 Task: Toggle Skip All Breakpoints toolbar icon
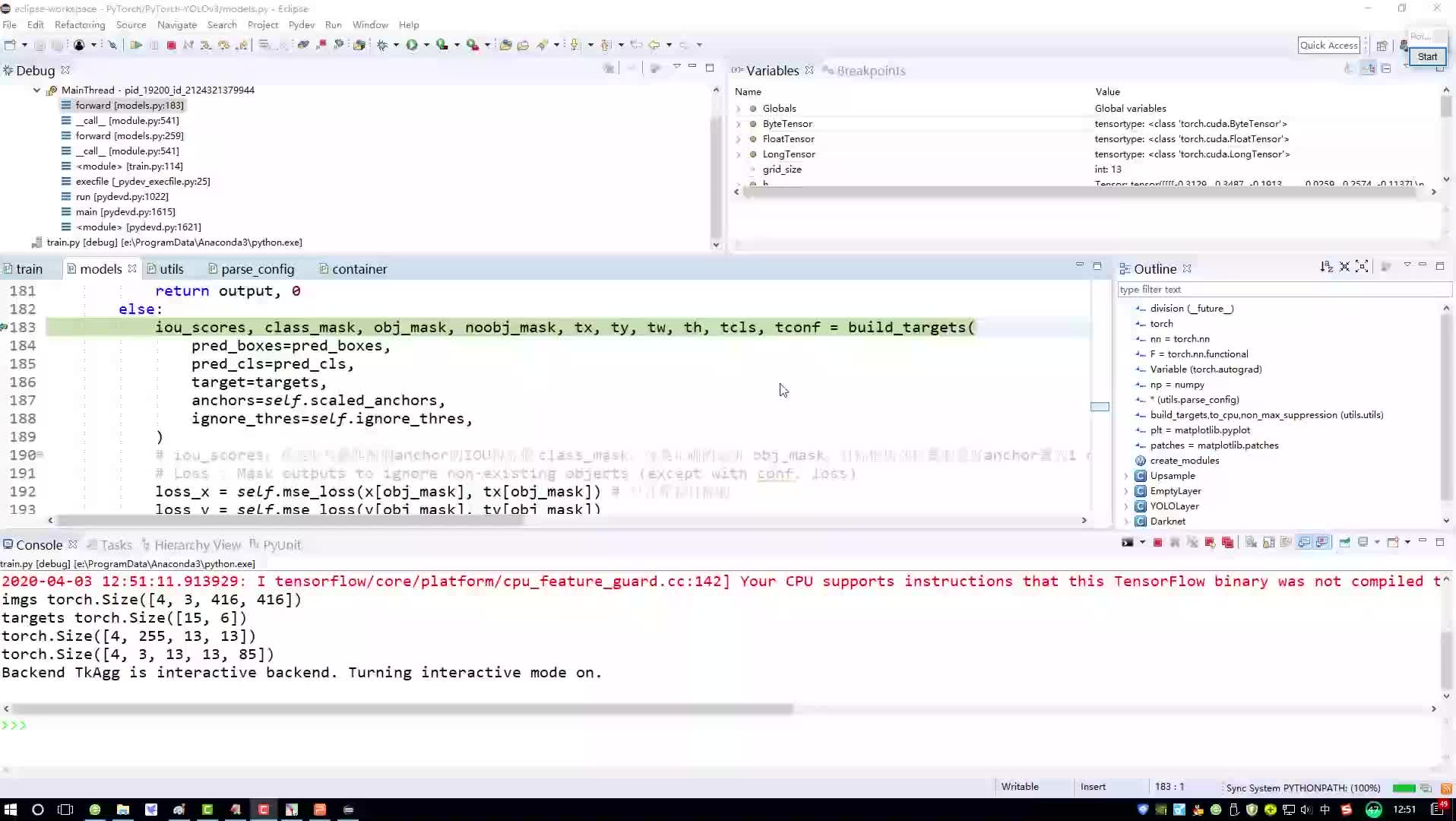(x=112, y=45)
